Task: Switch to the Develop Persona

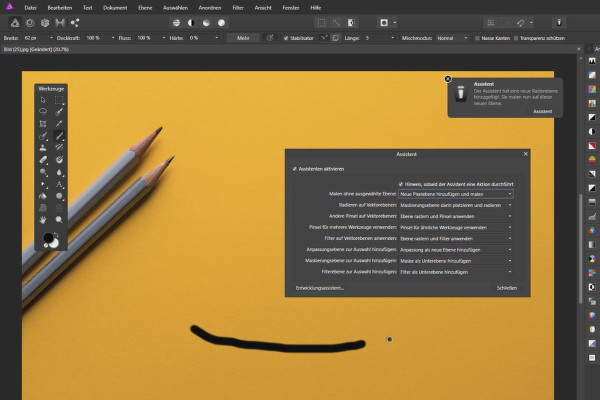Action: point(45,23)
